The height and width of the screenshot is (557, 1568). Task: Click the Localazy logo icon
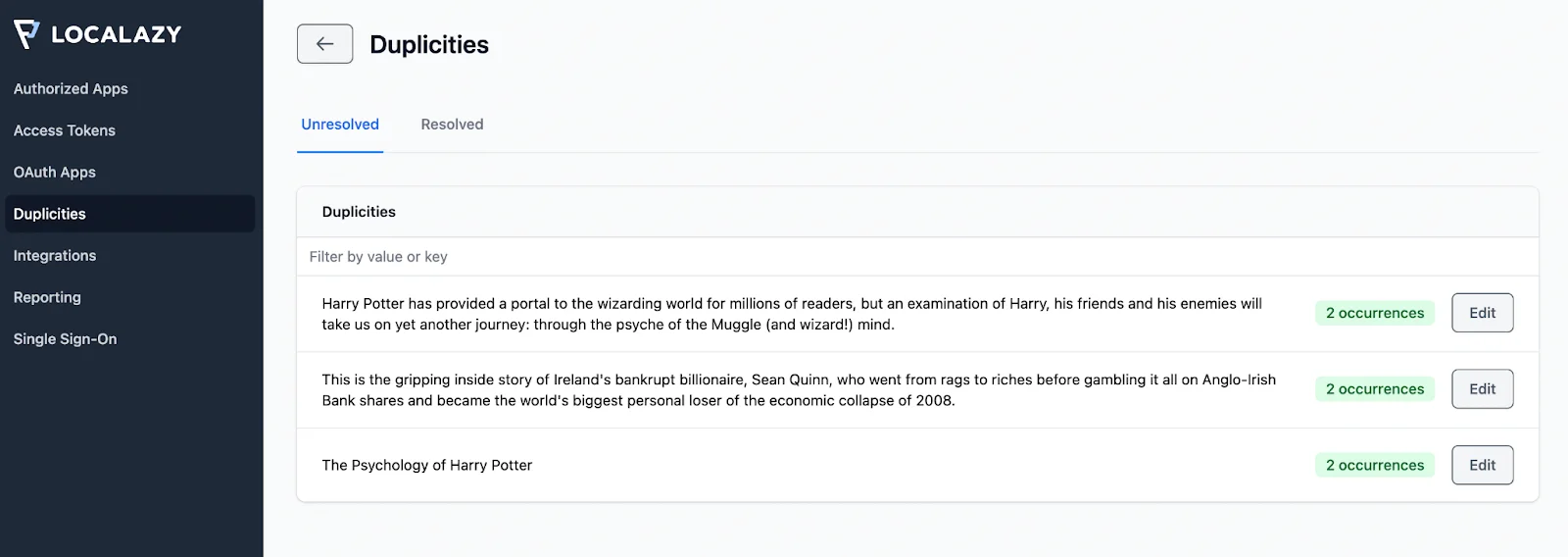click(x=26, y=33)
